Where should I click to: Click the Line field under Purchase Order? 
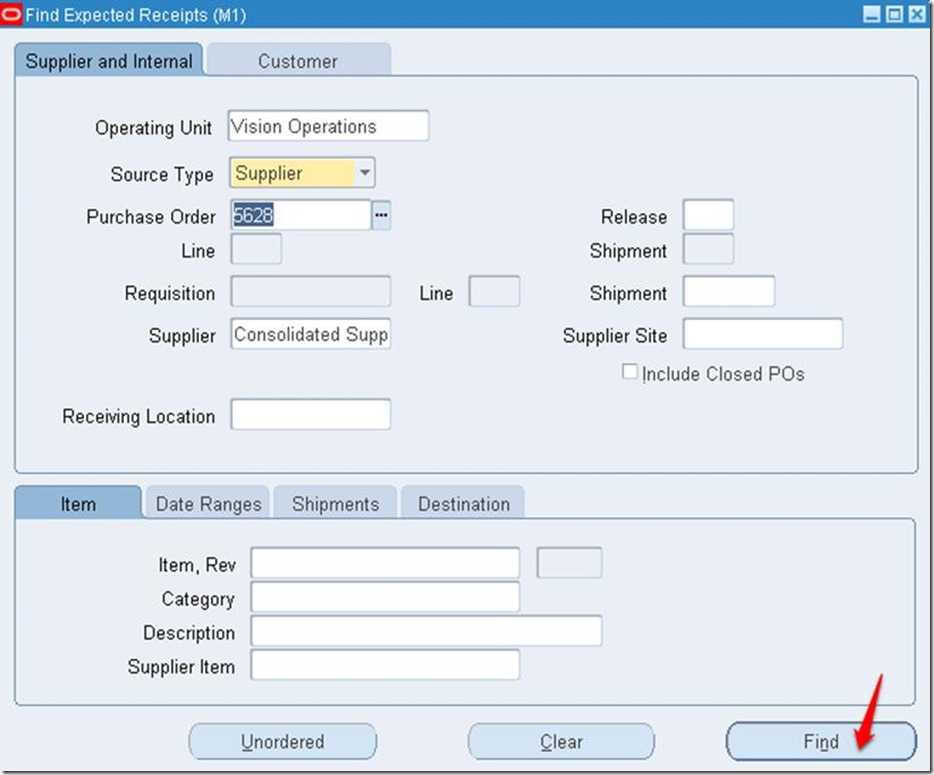256,249
